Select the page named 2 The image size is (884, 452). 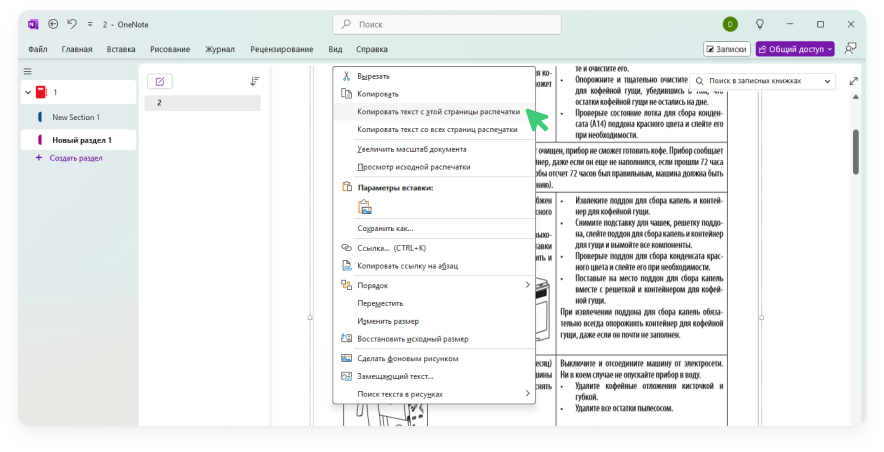202,103
